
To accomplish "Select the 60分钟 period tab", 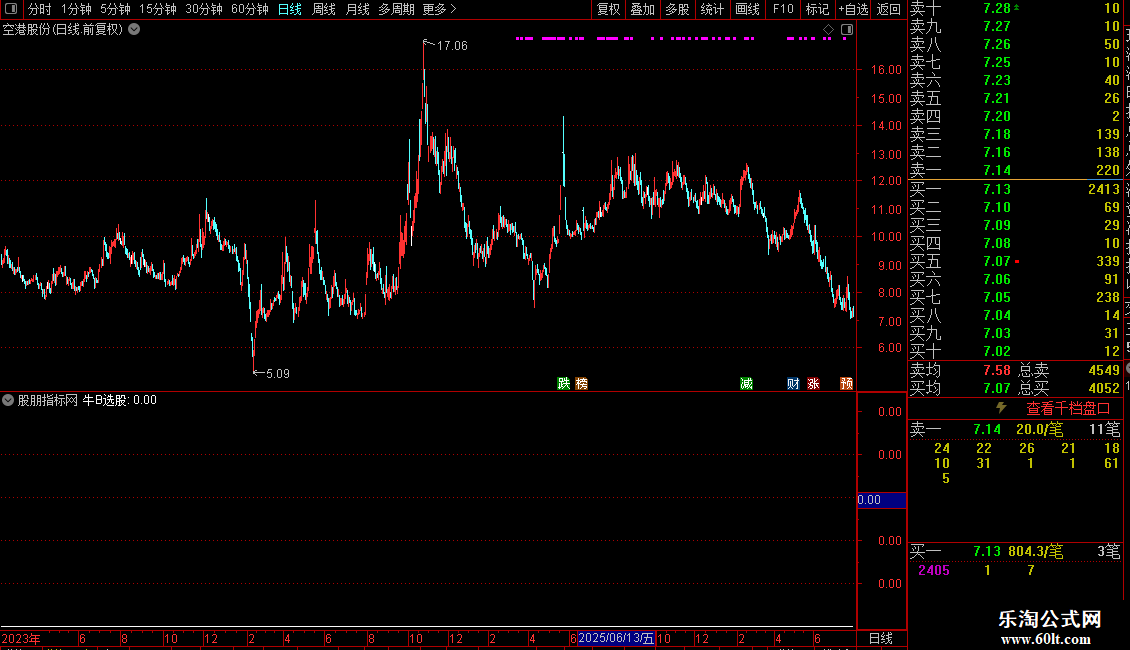I will pos(249,9).
